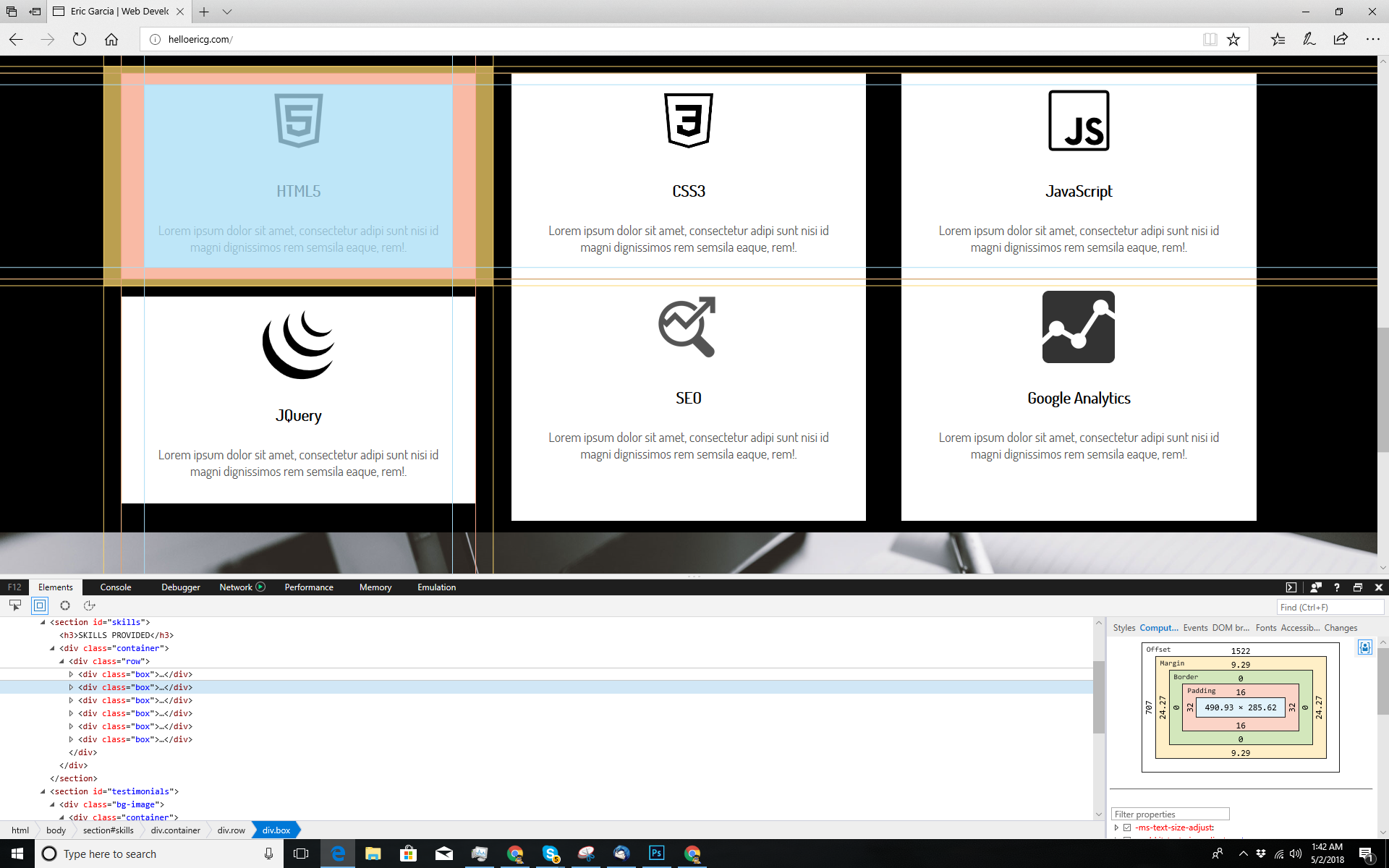Screen dimensions: 1389x868
Task: Open the DevTools help question mark
Action: (x=1337, y=587)
